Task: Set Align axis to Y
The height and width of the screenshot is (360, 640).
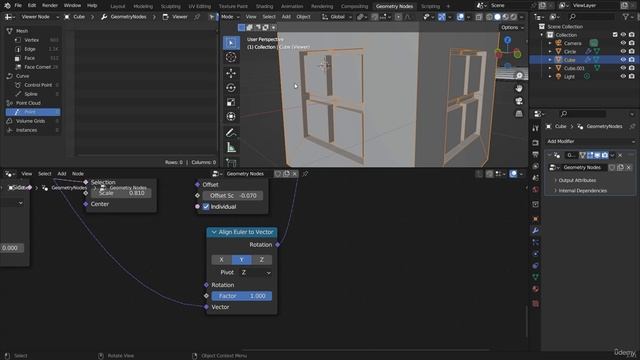Action: tap(242, 260)
